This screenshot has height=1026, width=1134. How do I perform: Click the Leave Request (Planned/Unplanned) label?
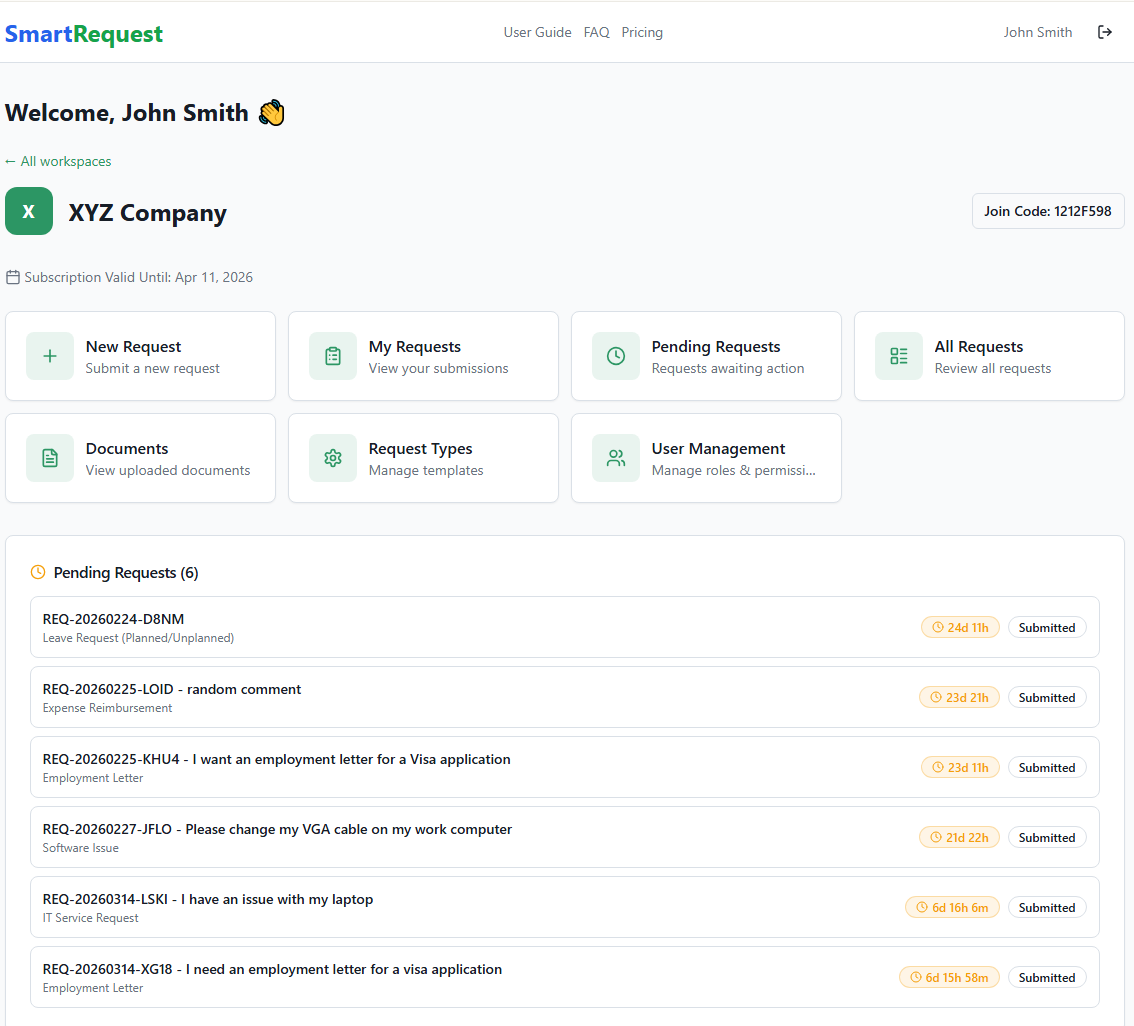[138, 638]
